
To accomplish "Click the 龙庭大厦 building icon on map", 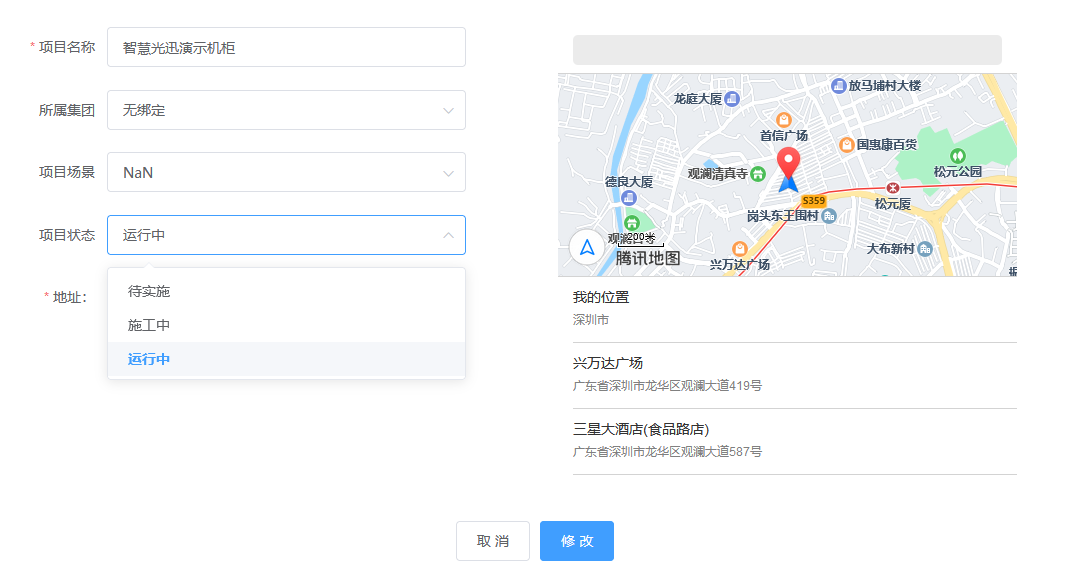I will [x=732, y=98].
